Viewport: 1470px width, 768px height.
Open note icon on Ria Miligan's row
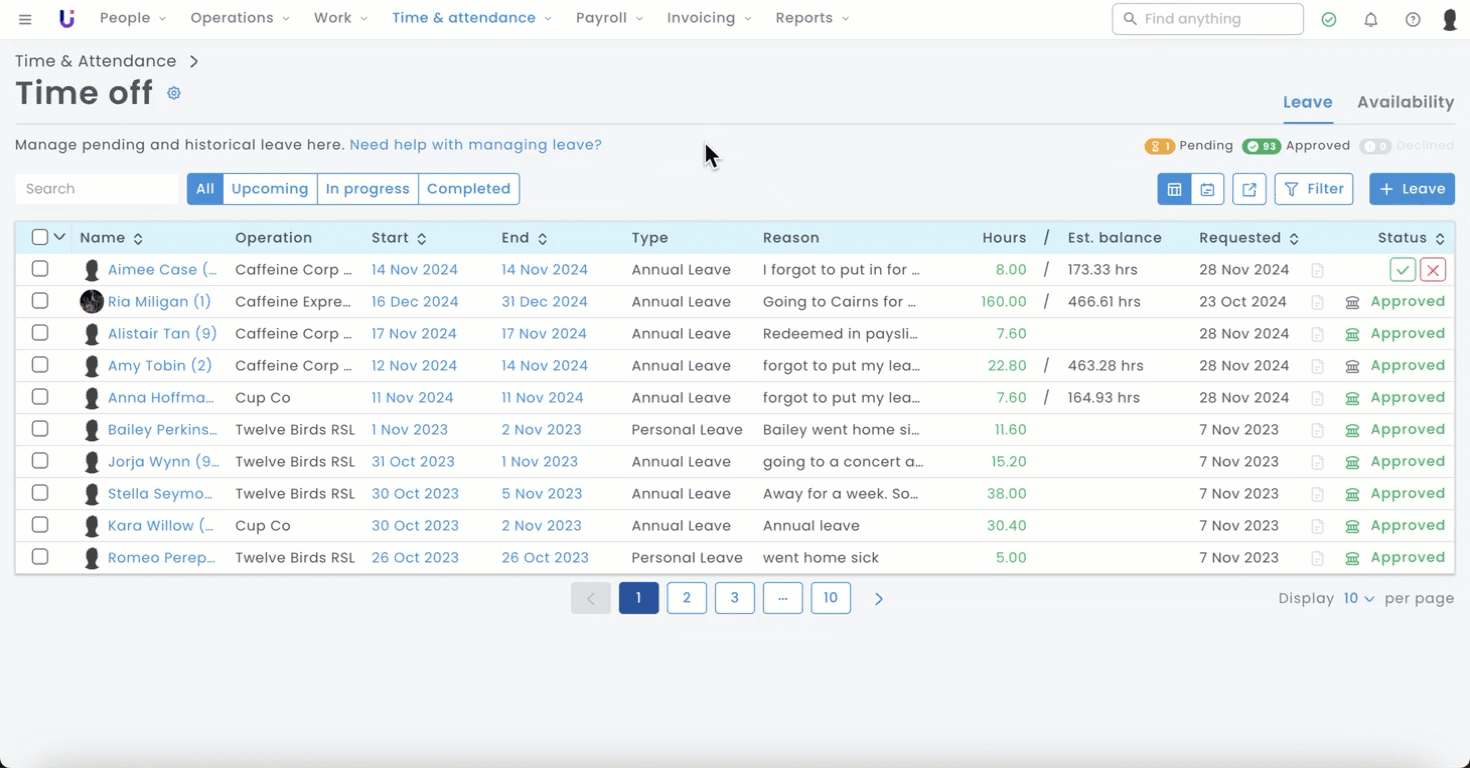tap(1317, 302)
